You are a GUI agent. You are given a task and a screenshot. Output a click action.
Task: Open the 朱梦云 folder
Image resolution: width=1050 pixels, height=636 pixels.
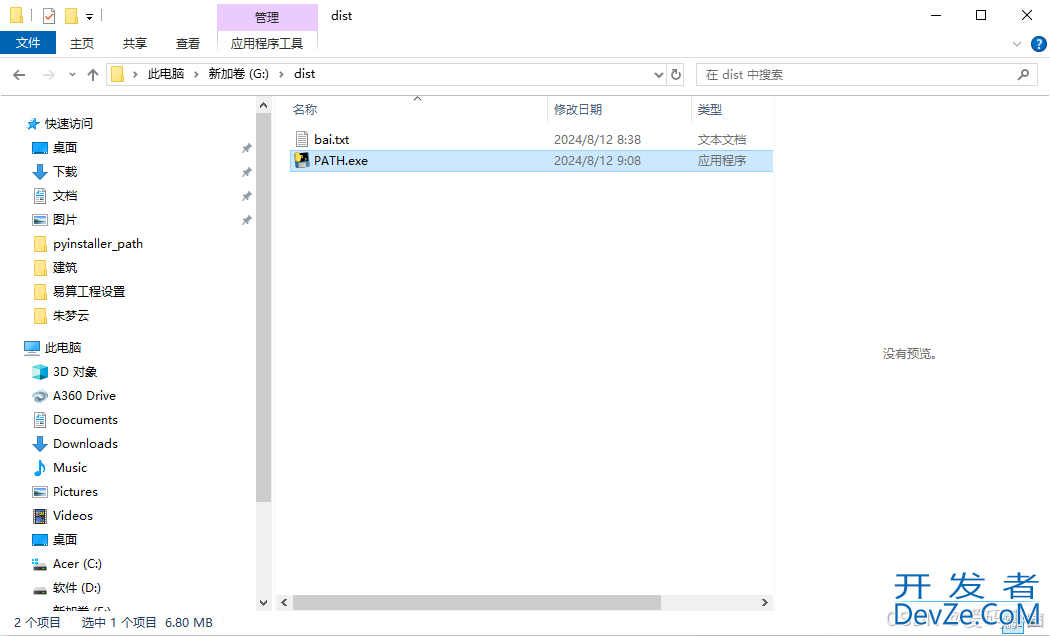tap(71, 315)
